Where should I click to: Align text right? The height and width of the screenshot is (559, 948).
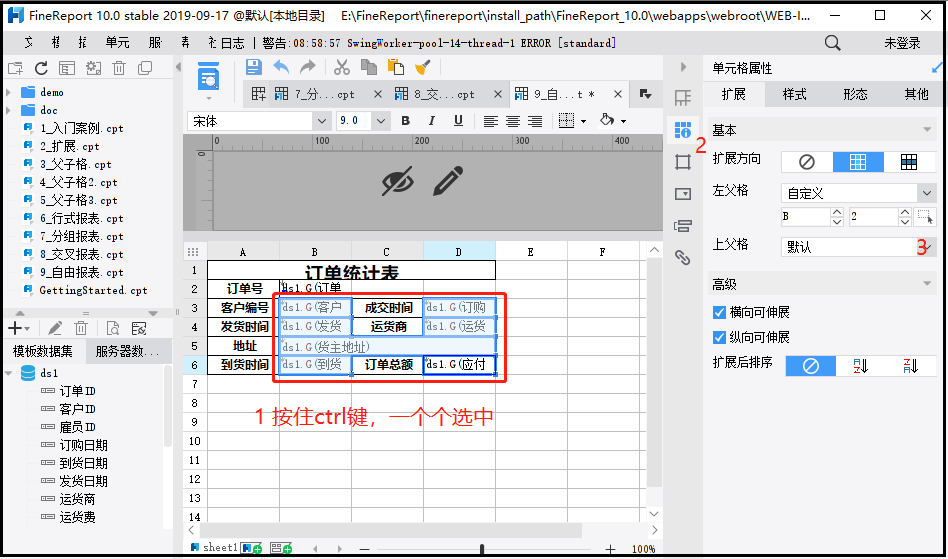tap(534, 121)
